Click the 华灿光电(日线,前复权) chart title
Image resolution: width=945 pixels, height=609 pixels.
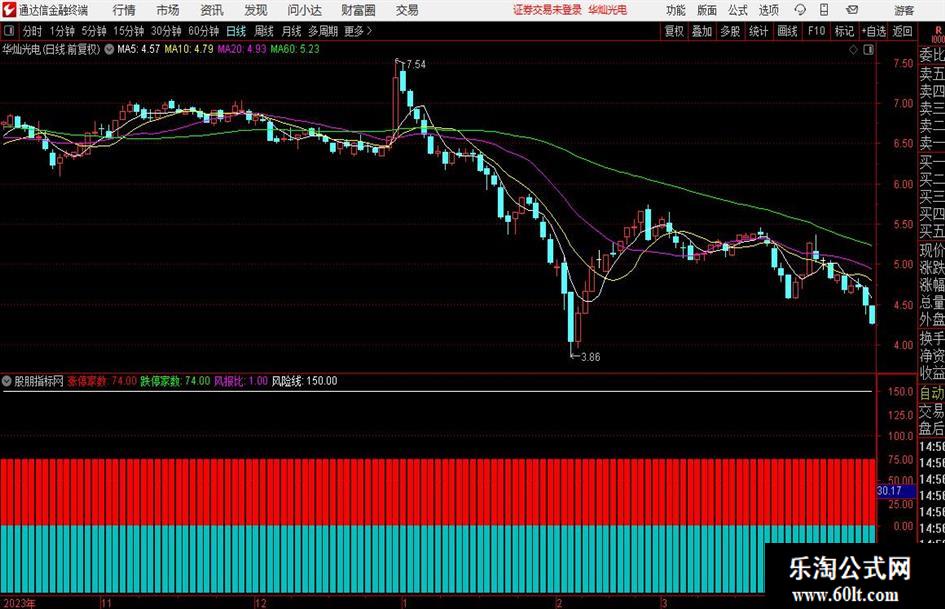[x=51, y=49]
